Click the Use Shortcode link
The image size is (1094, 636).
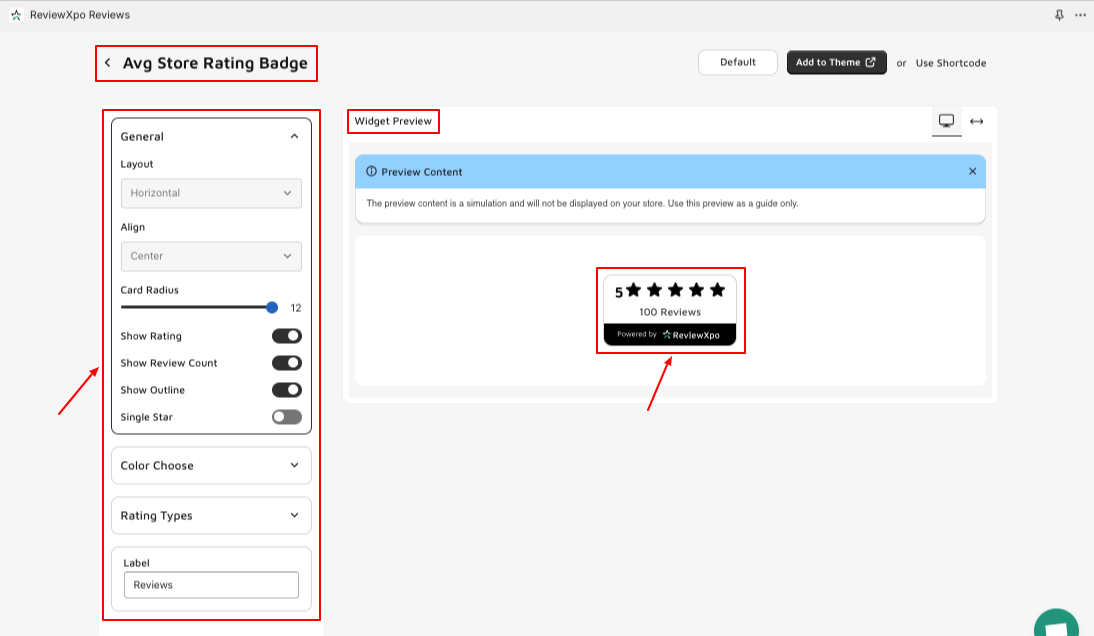[951, 63]
